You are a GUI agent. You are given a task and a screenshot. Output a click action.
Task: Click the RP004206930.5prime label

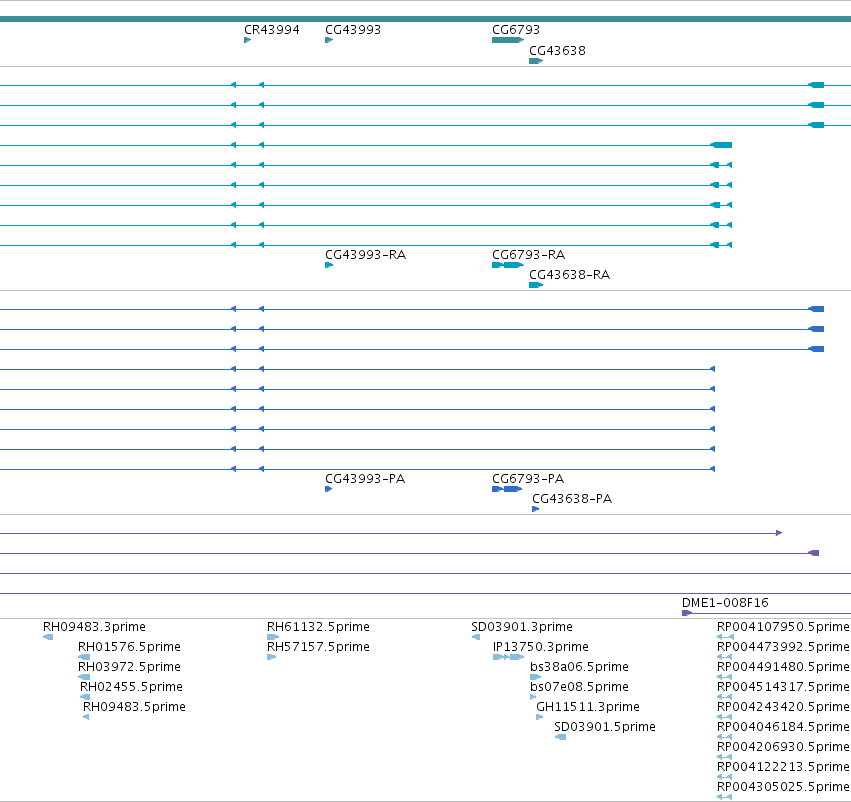click(x=783, y=747)
